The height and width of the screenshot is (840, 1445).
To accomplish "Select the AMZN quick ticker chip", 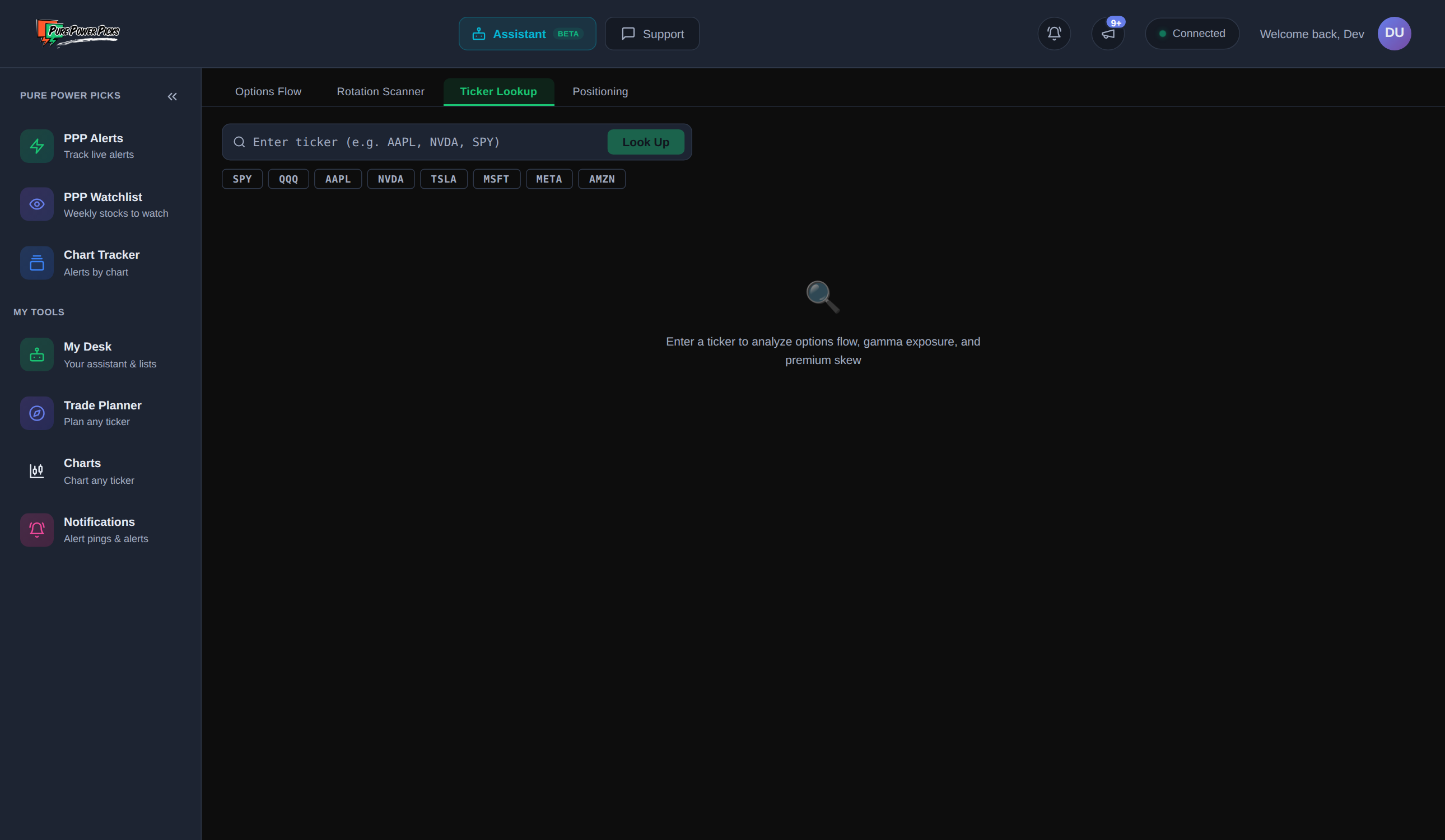I will (x=602, y=179).
